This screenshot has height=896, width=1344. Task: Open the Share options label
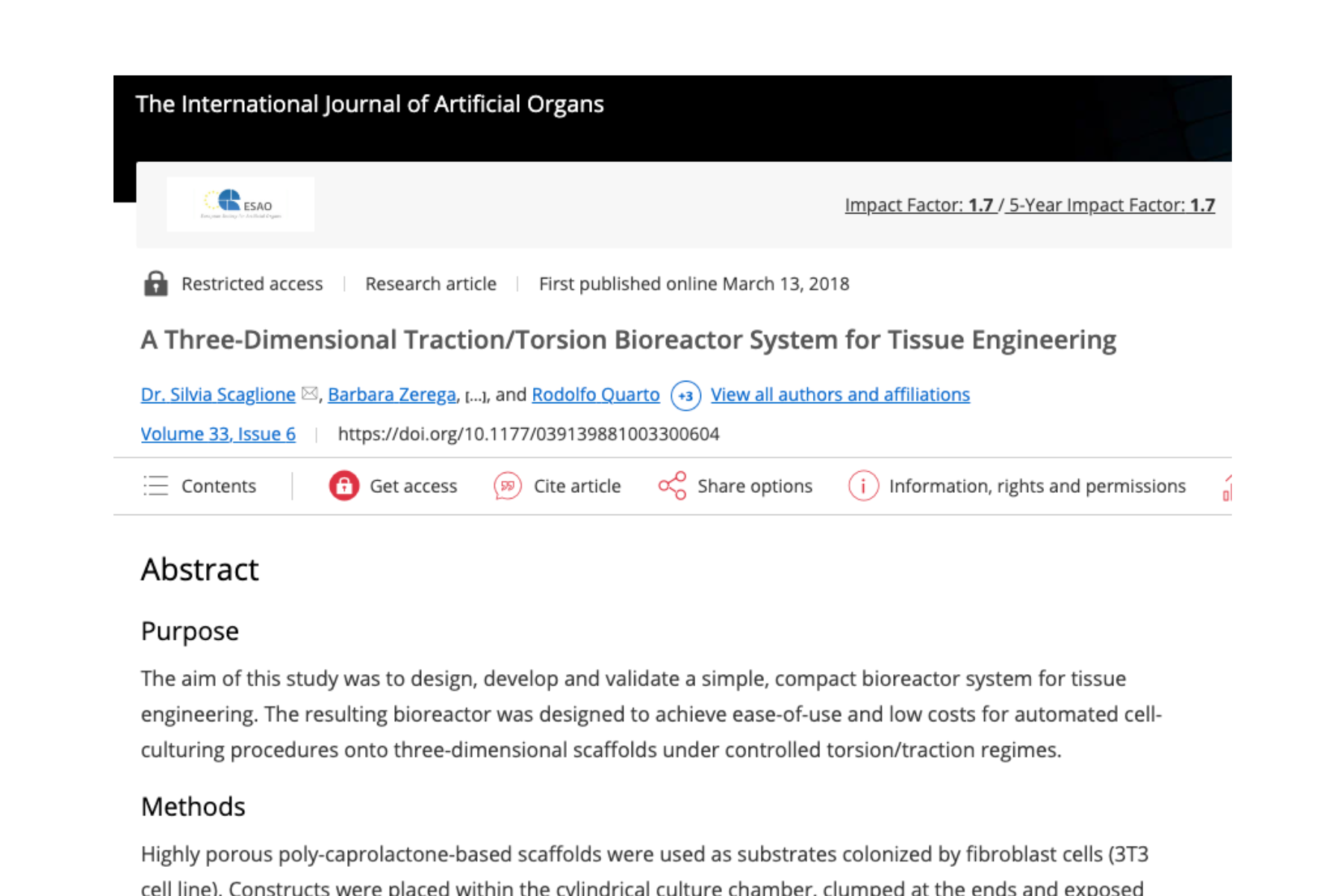tap(755, 486)
